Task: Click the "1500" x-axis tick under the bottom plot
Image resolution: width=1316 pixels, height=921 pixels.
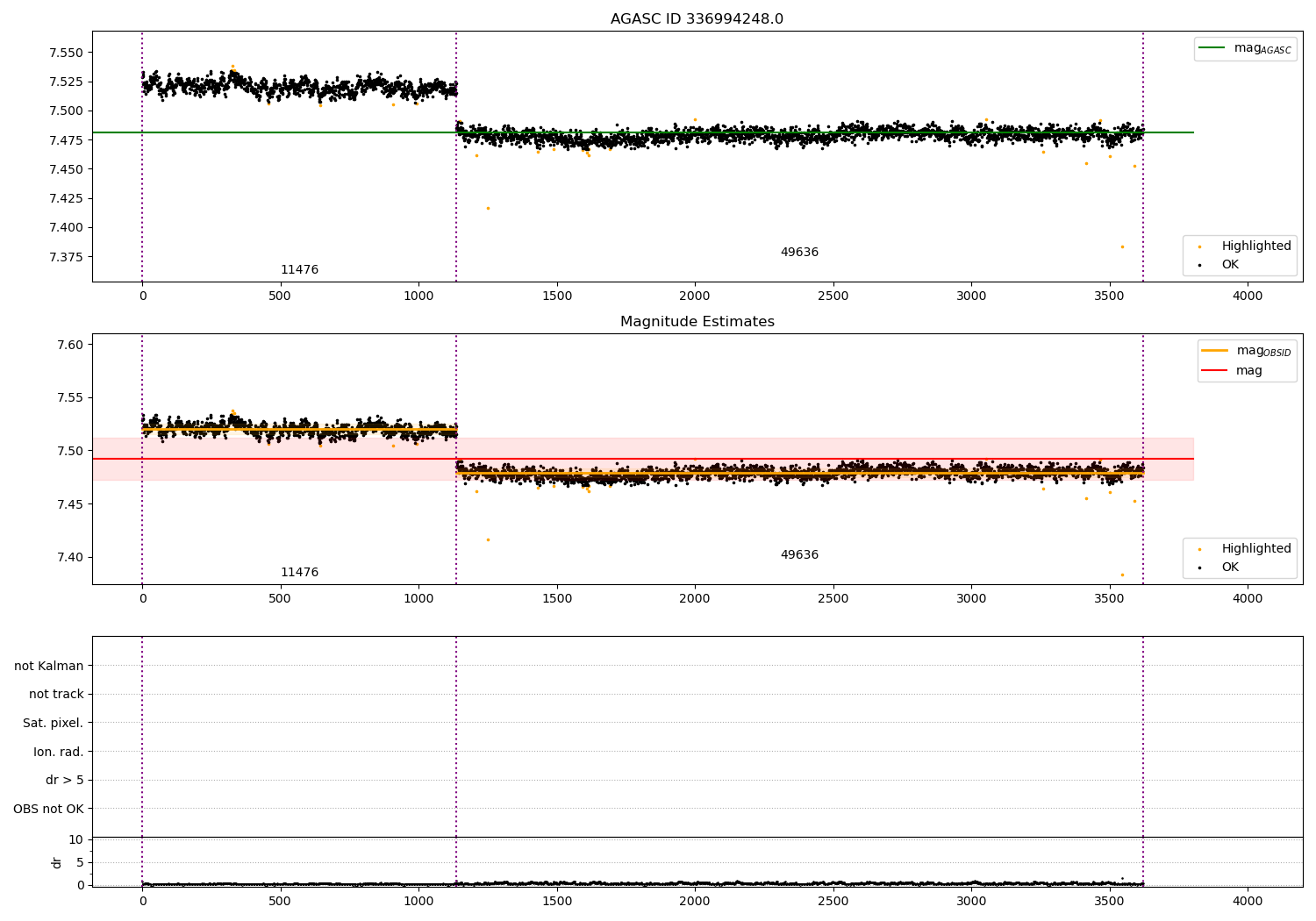Action: click(x=557, y=900)
